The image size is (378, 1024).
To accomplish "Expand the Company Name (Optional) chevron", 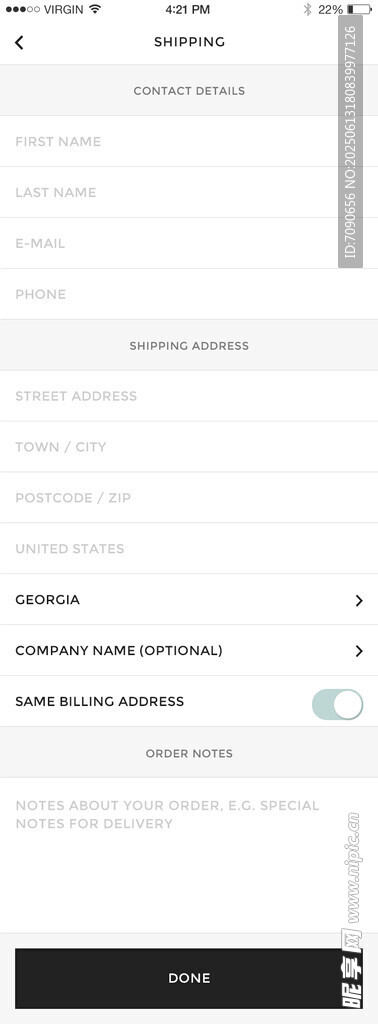I will (x=358, y=651).
